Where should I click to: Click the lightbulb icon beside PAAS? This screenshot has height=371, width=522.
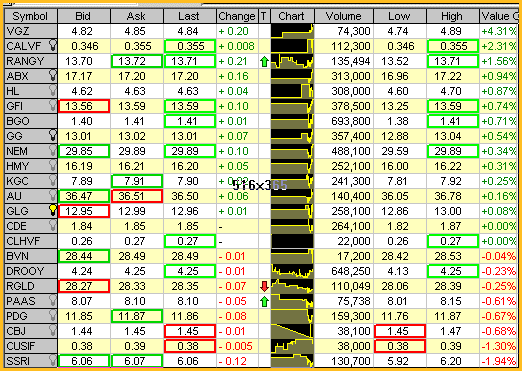(52, 300)
